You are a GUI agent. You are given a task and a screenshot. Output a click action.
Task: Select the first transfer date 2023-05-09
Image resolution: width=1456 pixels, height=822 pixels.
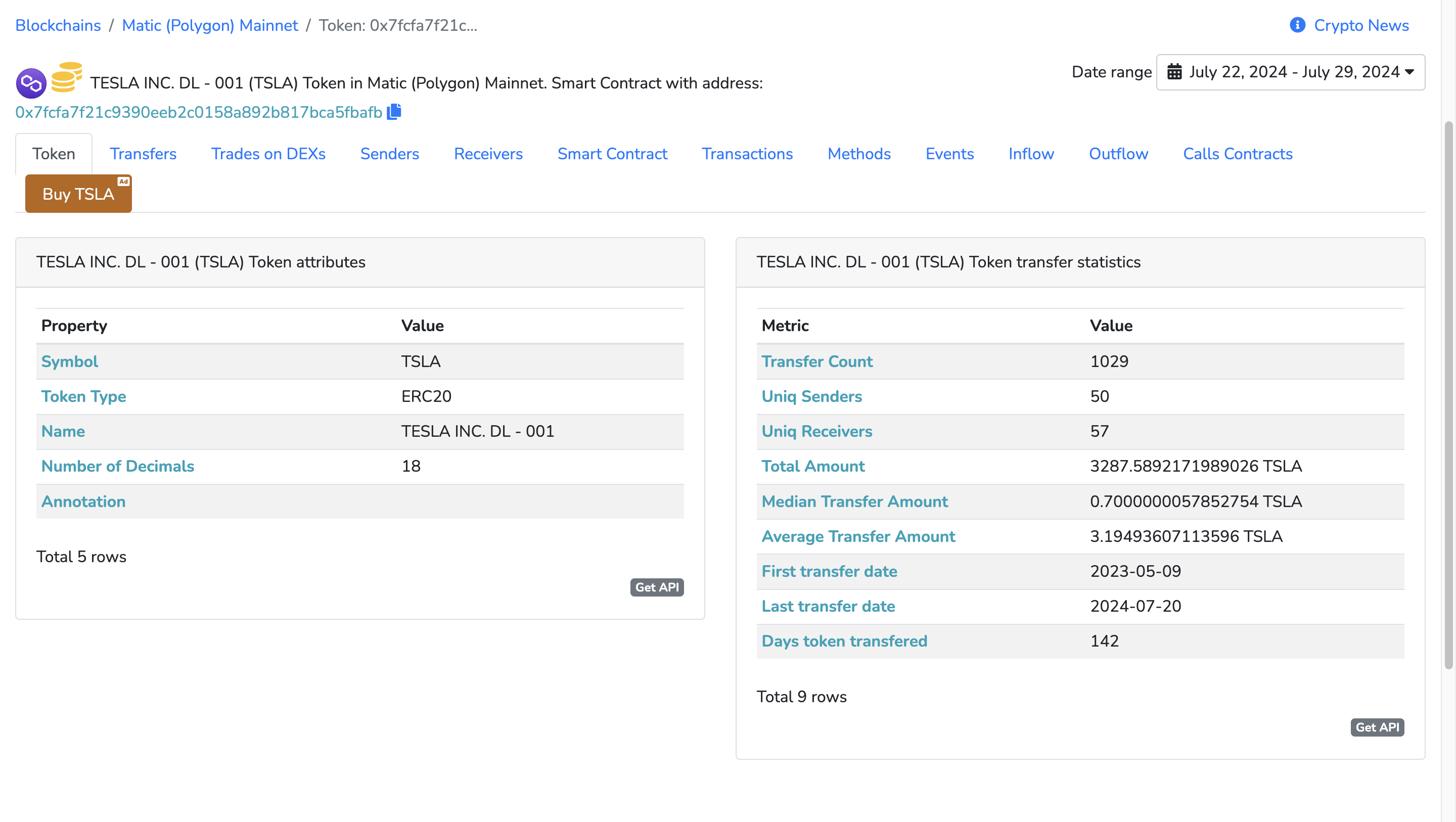pos(1135,571)
